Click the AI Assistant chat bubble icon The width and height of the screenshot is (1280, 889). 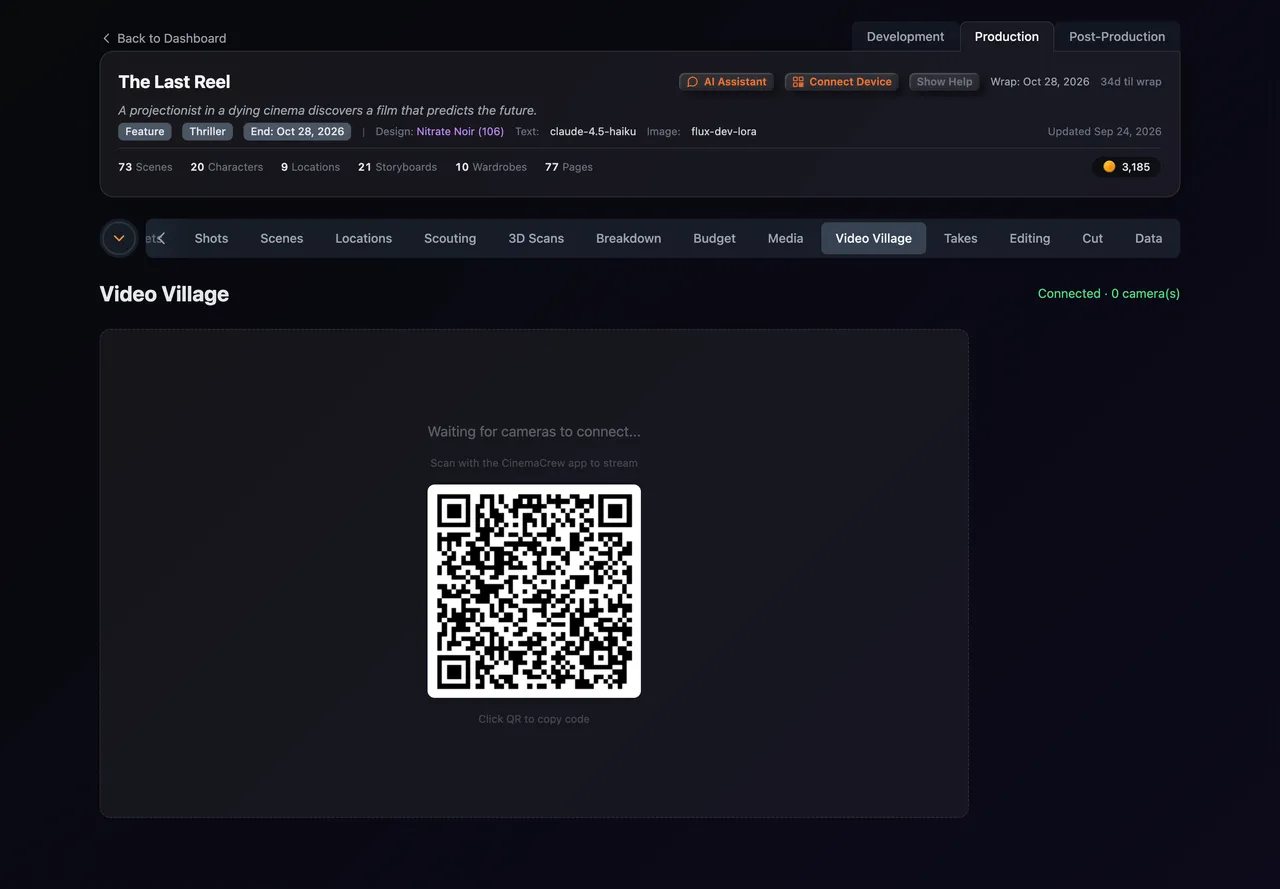692,82
